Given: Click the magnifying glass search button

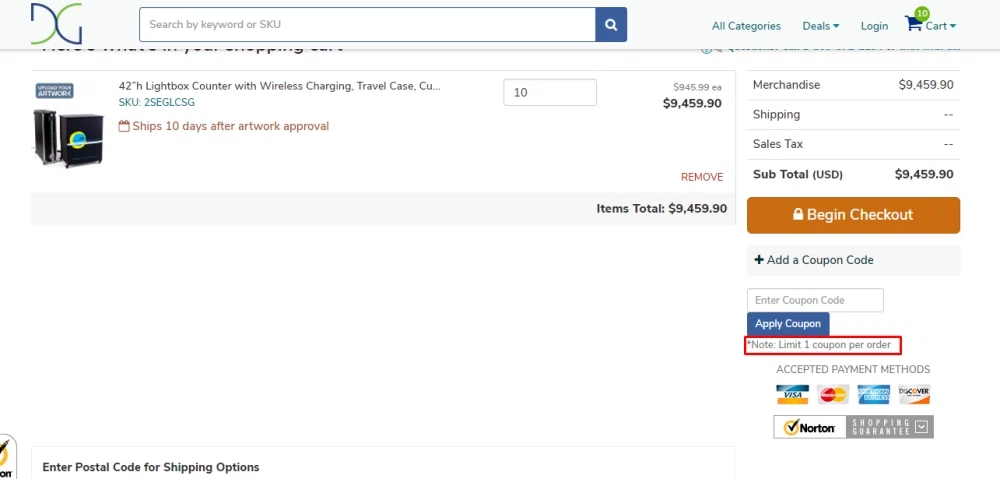Looking at the screenshot, I should tap(611, 25).
